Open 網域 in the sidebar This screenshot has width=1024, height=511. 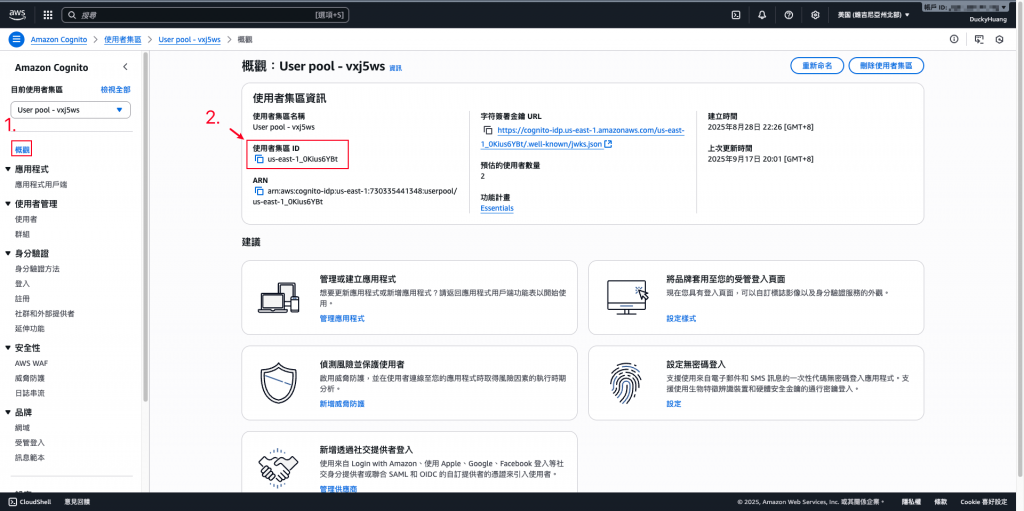[22, 427]
